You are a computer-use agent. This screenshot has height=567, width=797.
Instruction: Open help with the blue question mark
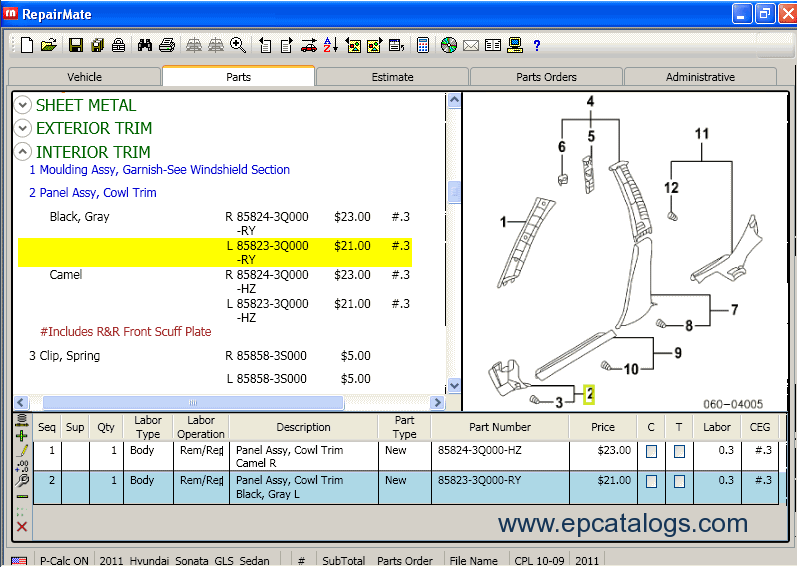click(537, 46)
